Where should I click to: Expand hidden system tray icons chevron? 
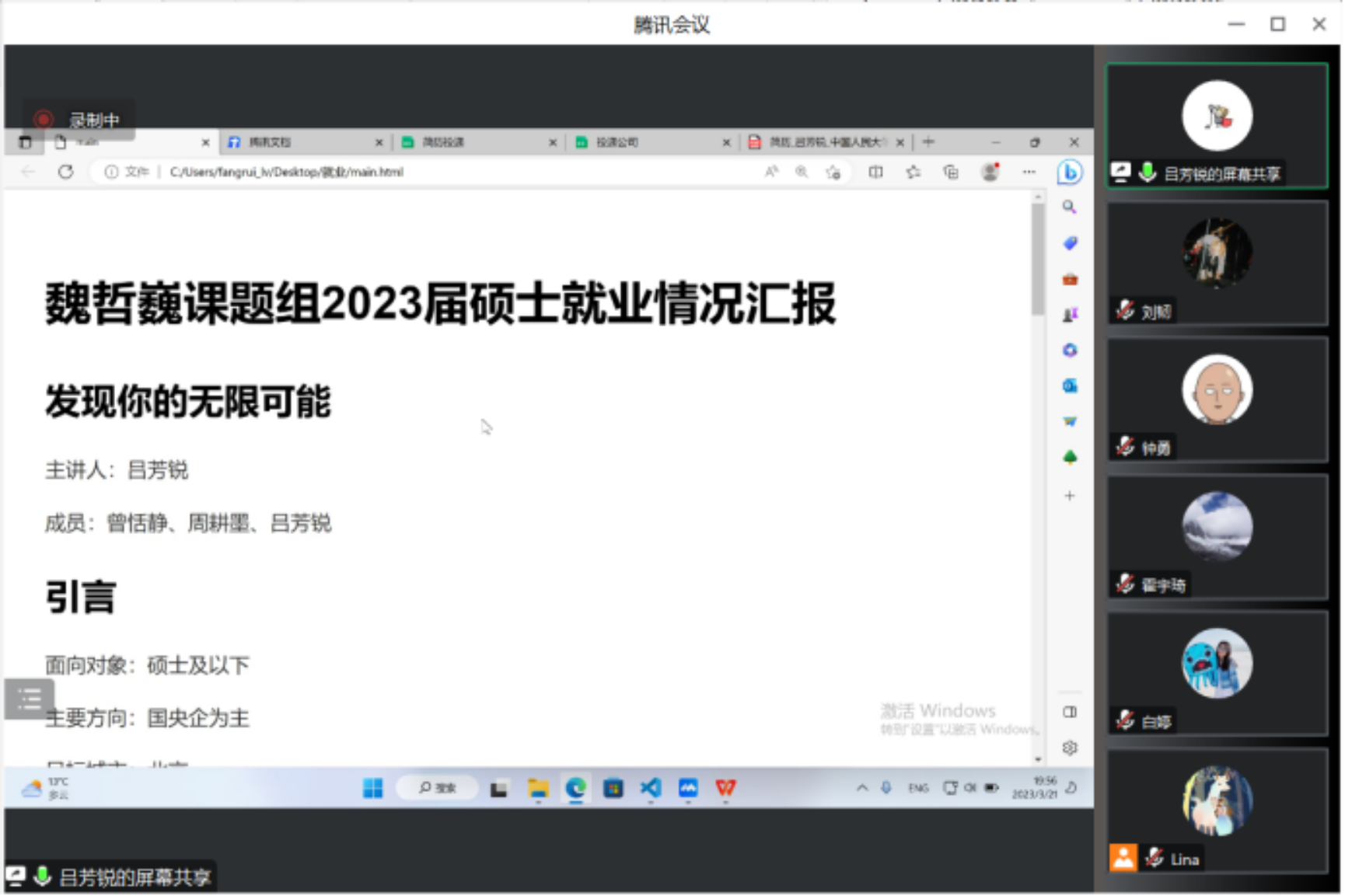coord(861,788)
